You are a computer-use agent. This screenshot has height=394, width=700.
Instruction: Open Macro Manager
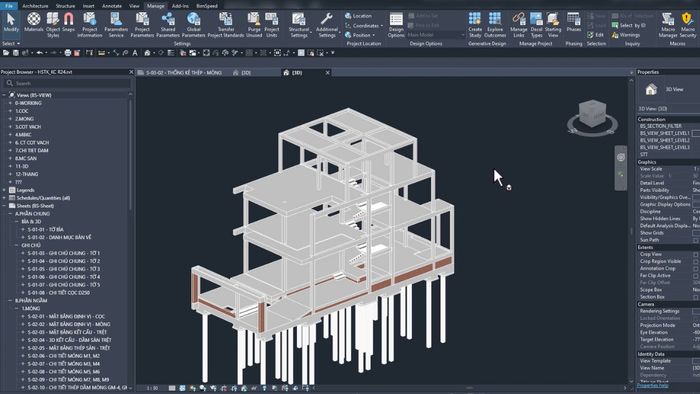click(x=668, y=25)
